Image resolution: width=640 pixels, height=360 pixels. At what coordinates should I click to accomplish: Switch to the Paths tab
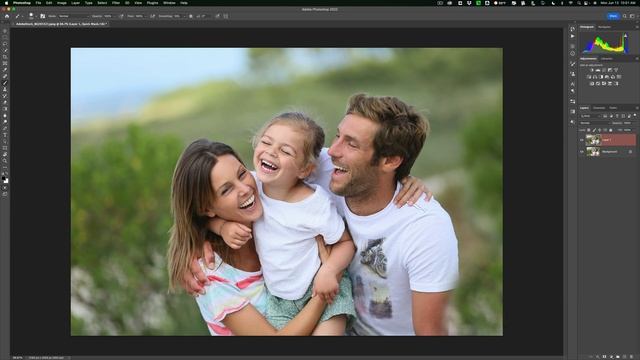click(613, 108)
